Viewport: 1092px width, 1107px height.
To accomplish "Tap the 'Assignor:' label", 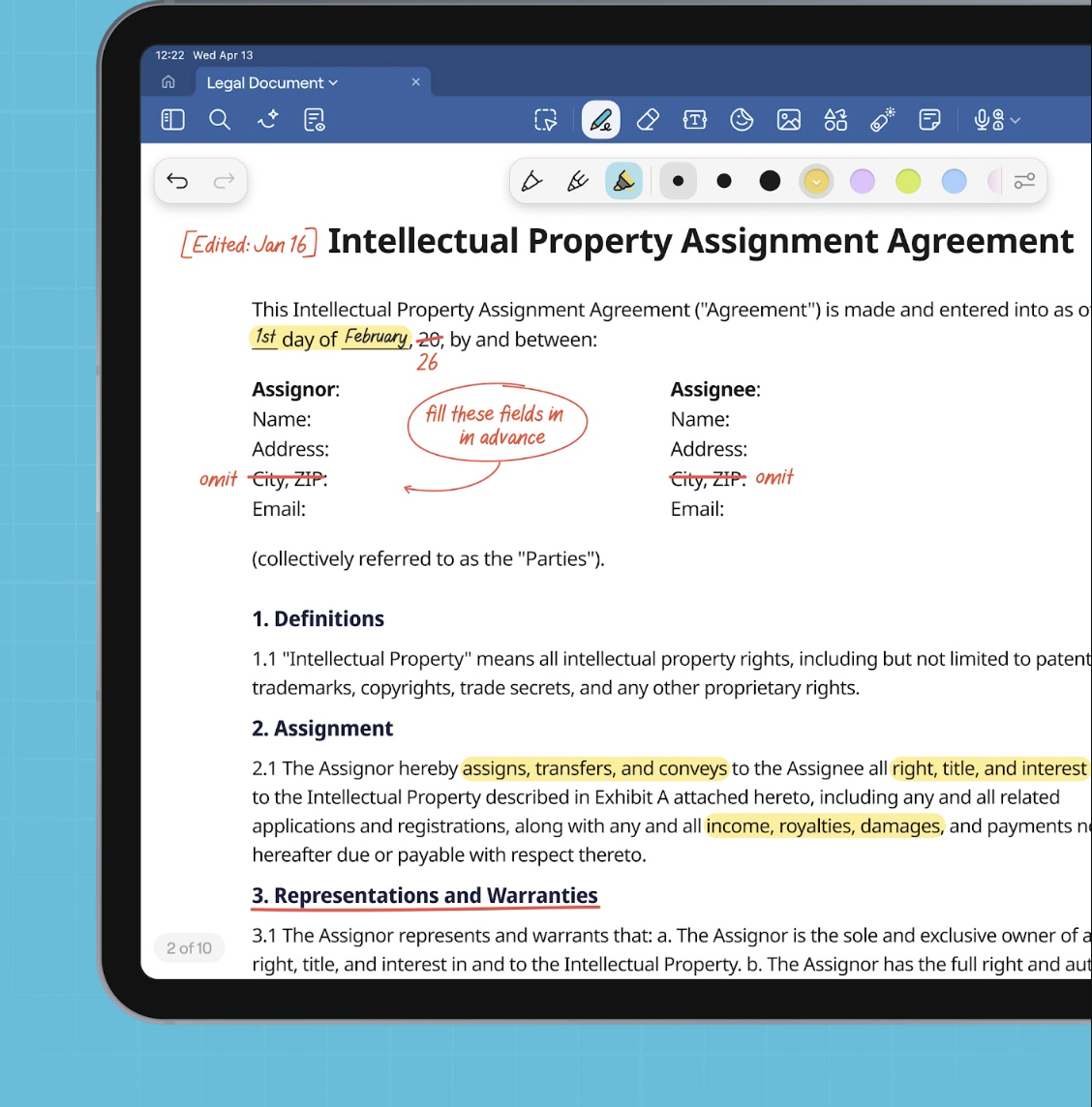I will (x=295, y=389).
